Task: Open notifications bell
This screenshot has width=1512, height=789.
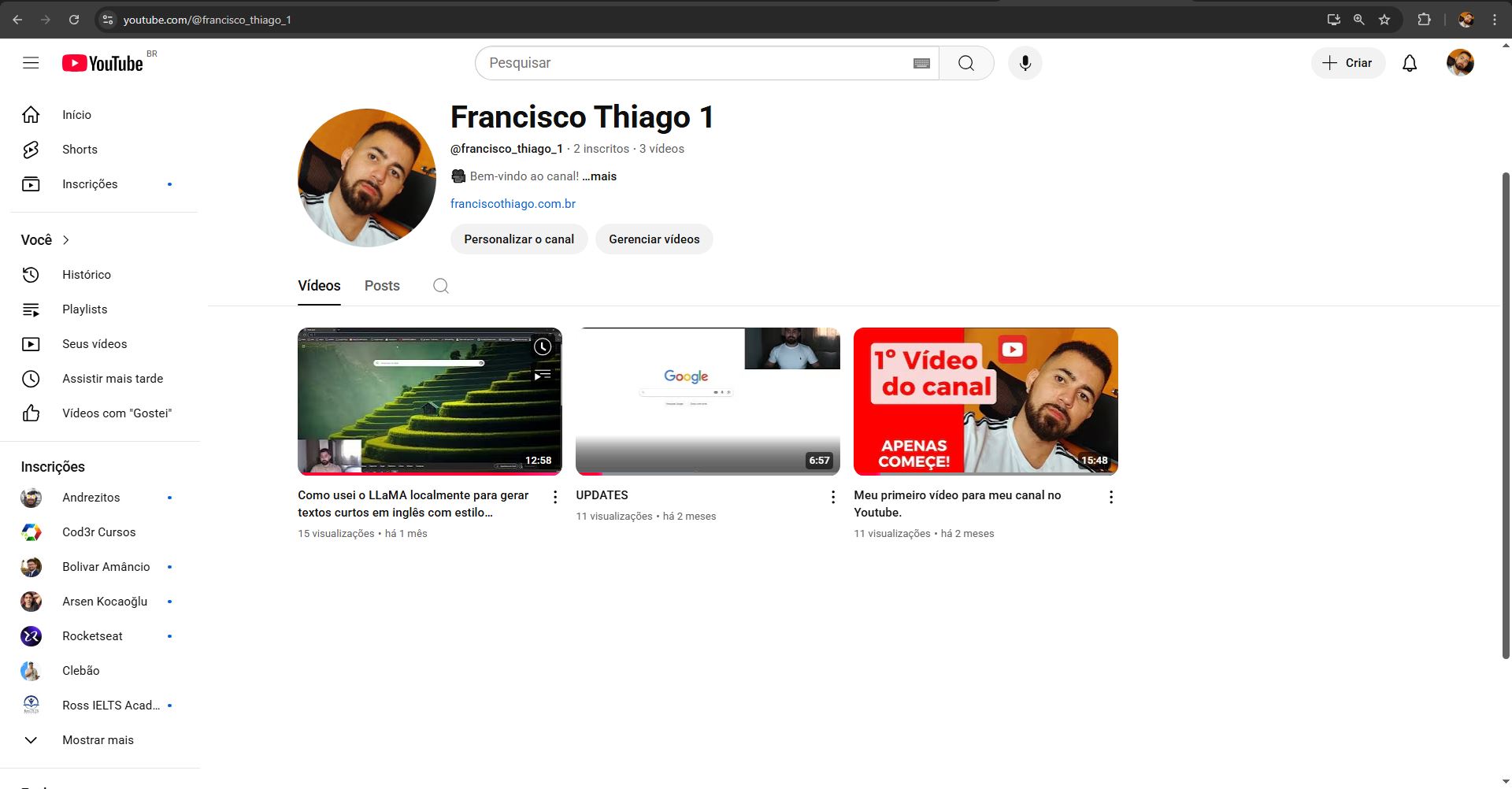Action: [x=1409, y=63]
